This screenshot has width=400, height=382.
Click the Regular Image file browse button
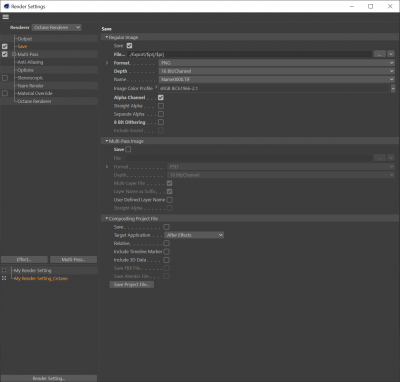tap(380, 54)
